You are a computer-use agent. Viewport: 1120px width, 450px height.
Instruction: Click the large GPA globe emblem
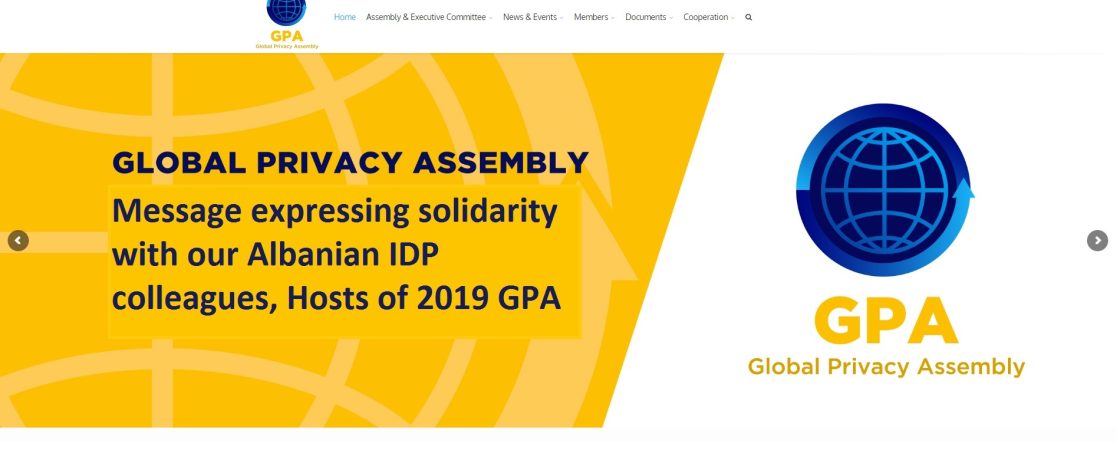[x=884, y=190]
